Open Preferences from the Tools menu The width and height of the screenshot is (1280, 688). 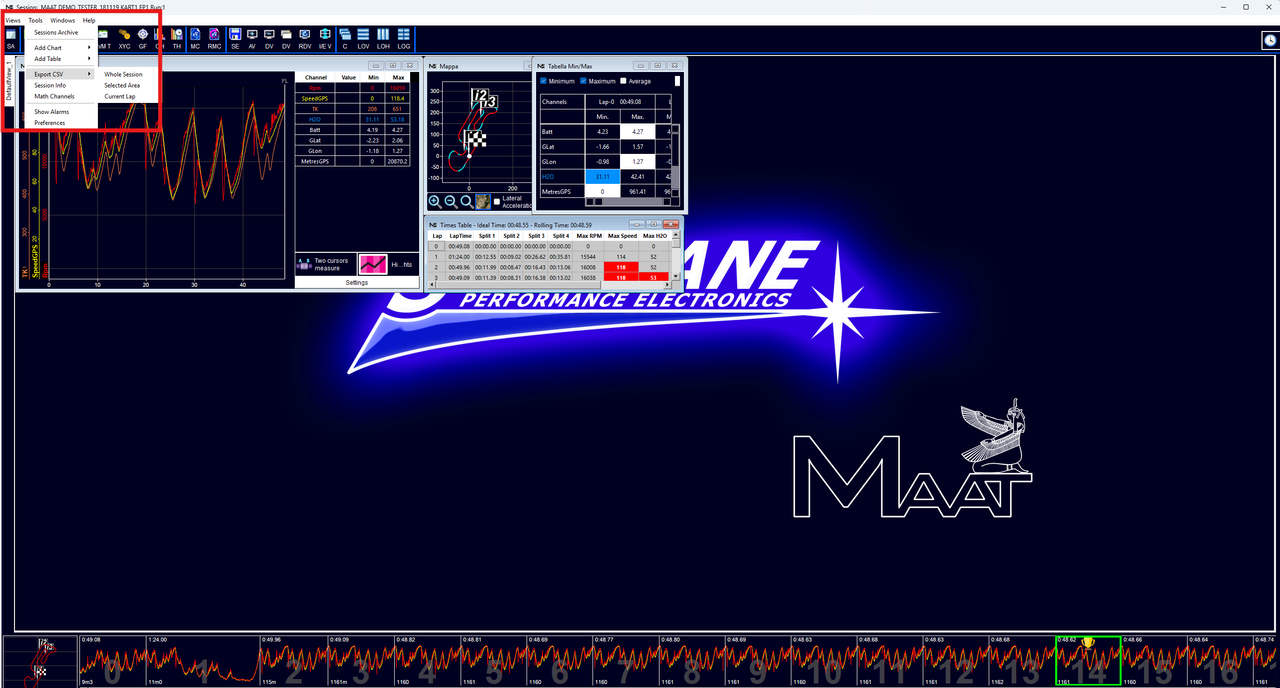coord(50,123)
